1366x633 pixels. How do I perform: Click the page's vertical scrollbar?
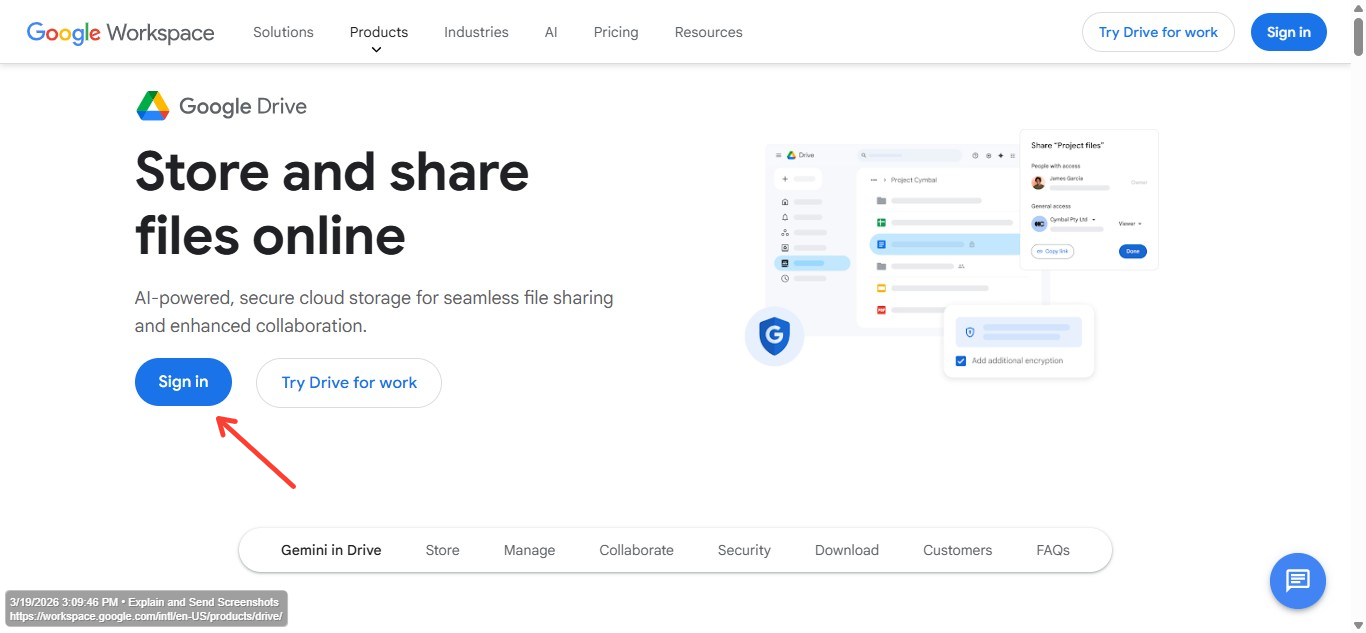click(1358, 300)
